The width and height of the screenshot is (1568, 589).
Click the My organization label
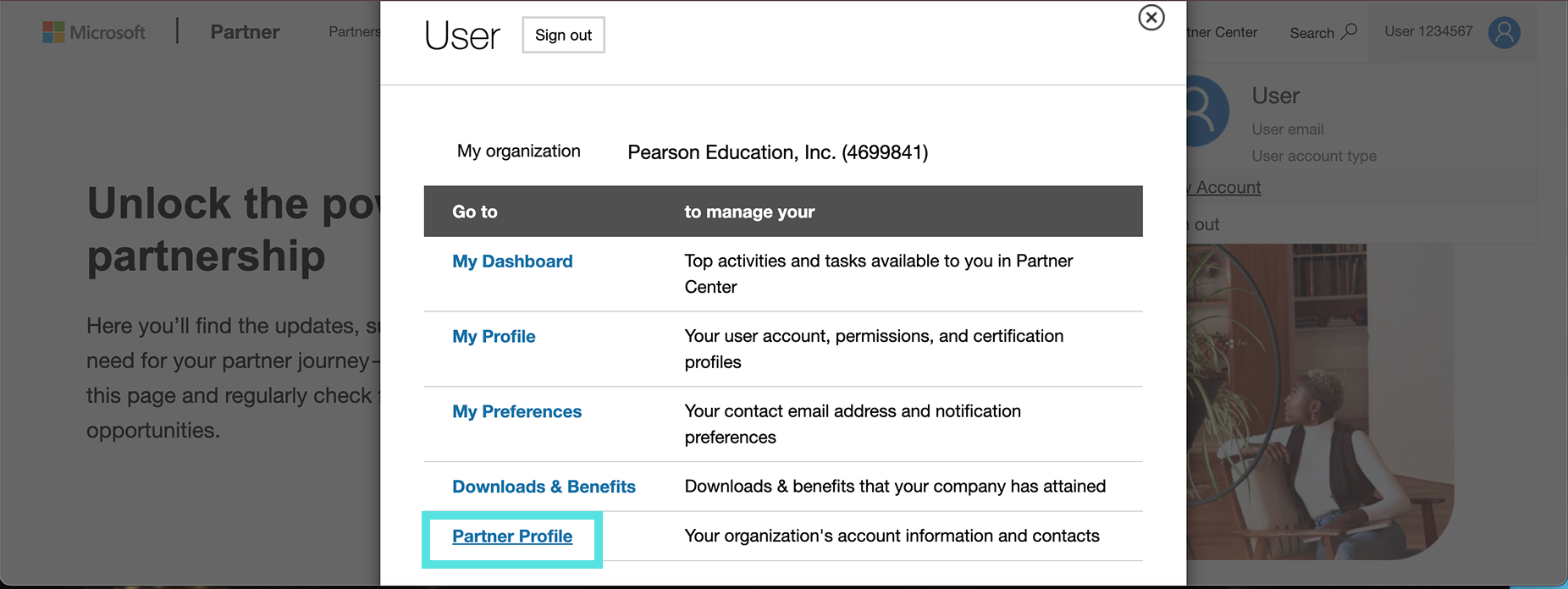pos(519,151)
